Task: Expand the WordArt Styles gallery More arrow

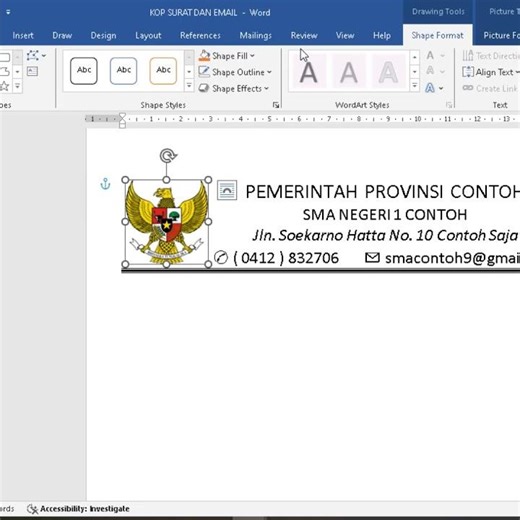Action: (x=414, y=86)
